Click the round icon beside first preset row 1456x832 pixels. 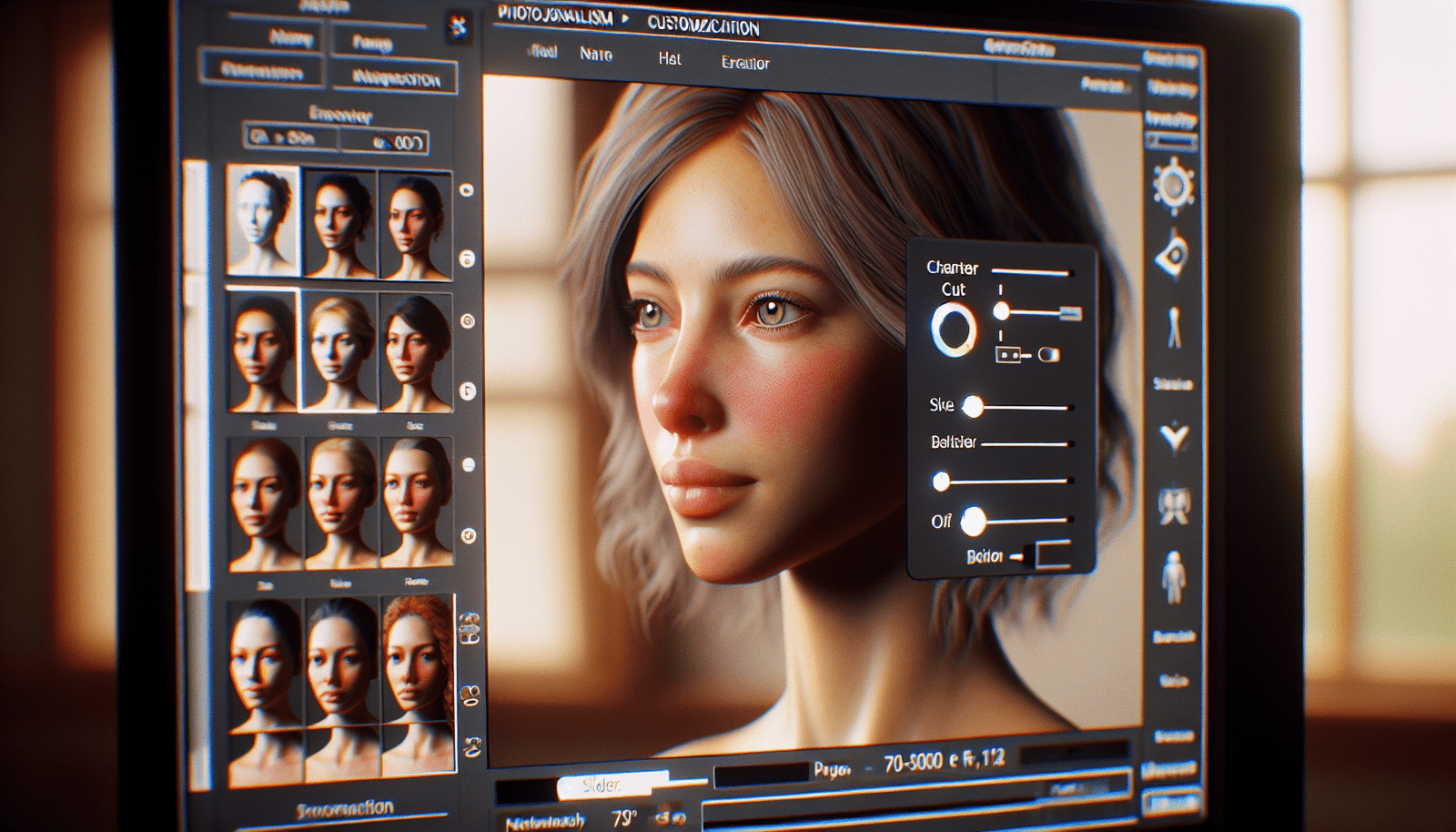click(x=467, y=190)
